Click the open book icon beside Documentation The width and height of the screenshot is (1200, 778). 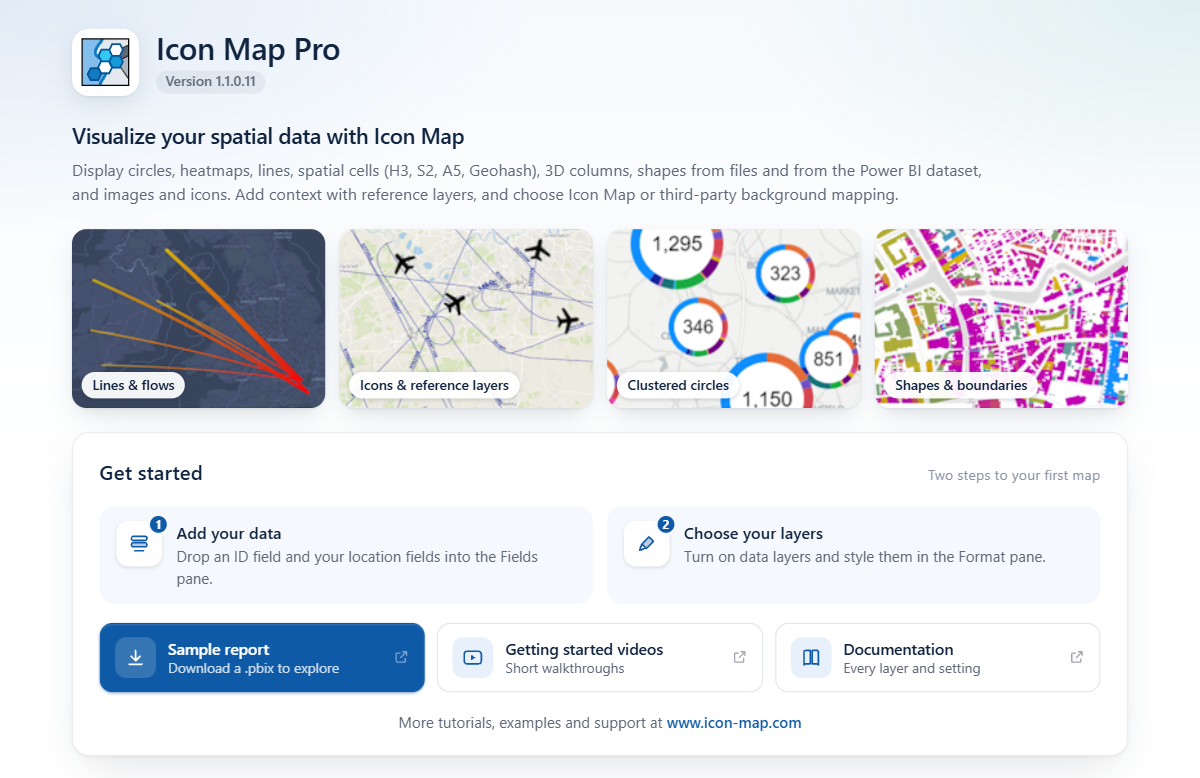[x=811, y=658]
